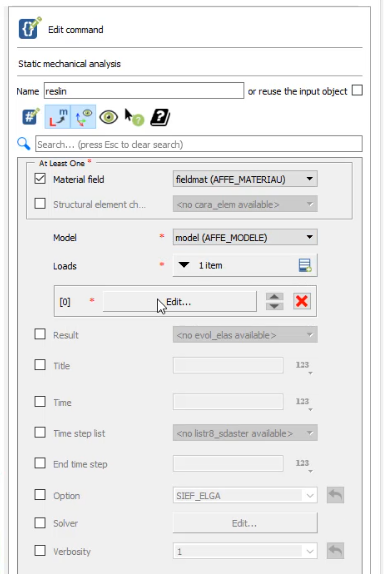Click the 'Static mechanical analysis' label
The image size is (384, 574).
(x=69, y=64)
